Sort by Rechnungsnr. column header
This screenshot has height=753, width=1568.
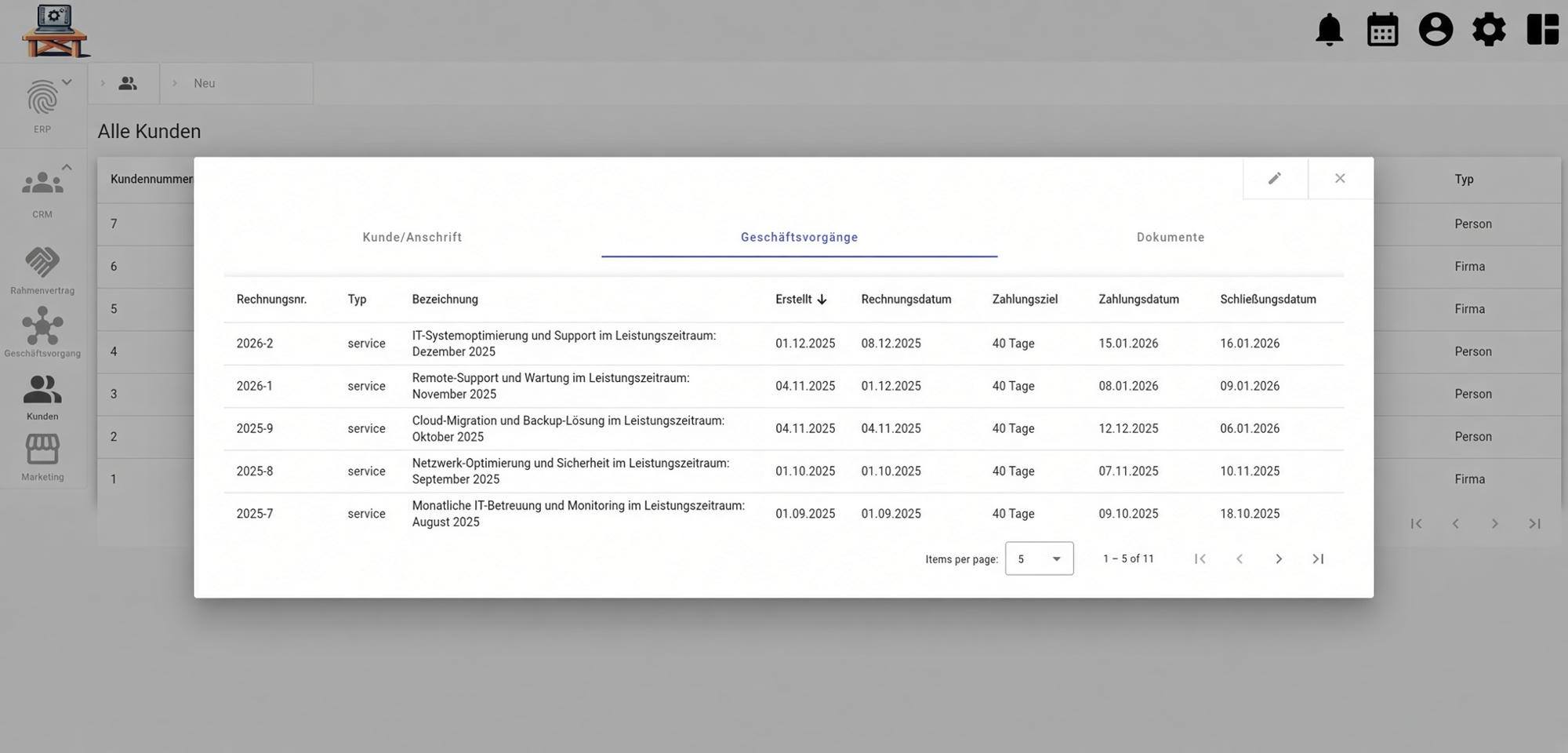271,299
